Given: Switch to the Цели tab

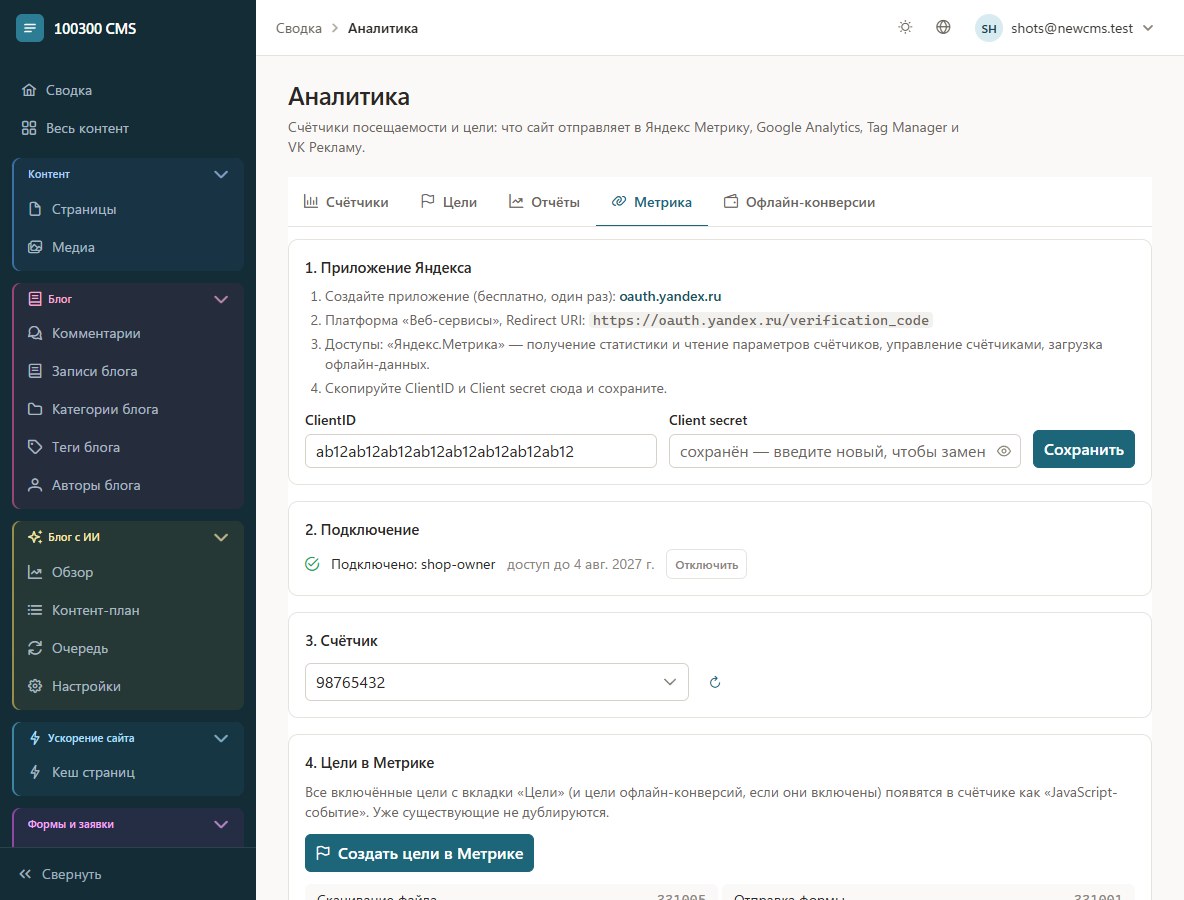Looking at the screenshot, I should point(449,202).
